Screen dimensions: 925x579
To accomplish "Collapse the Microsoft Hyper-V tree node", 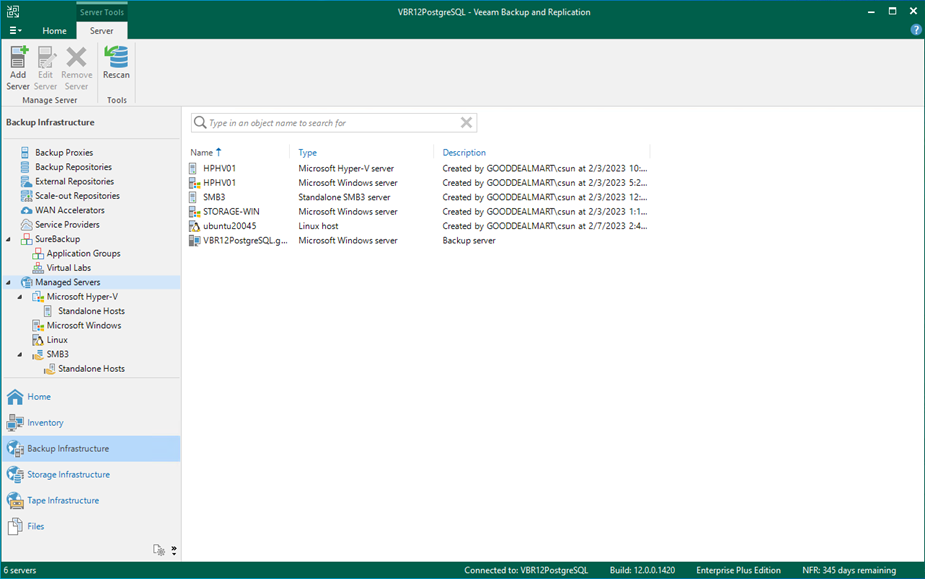I will point(20,297).
